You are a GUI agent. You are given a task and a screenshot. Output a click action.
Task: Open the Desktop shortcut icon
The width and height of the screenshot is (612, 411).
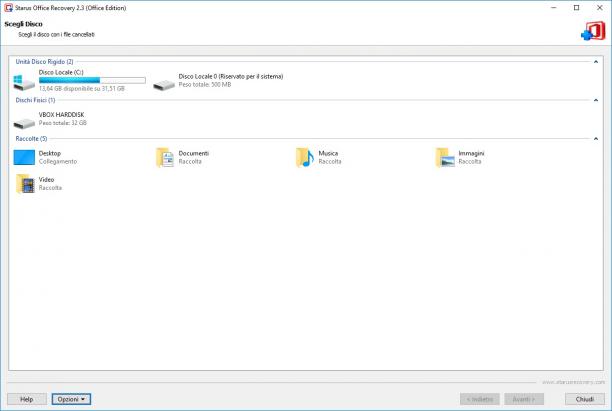click(x=24, y=157)
